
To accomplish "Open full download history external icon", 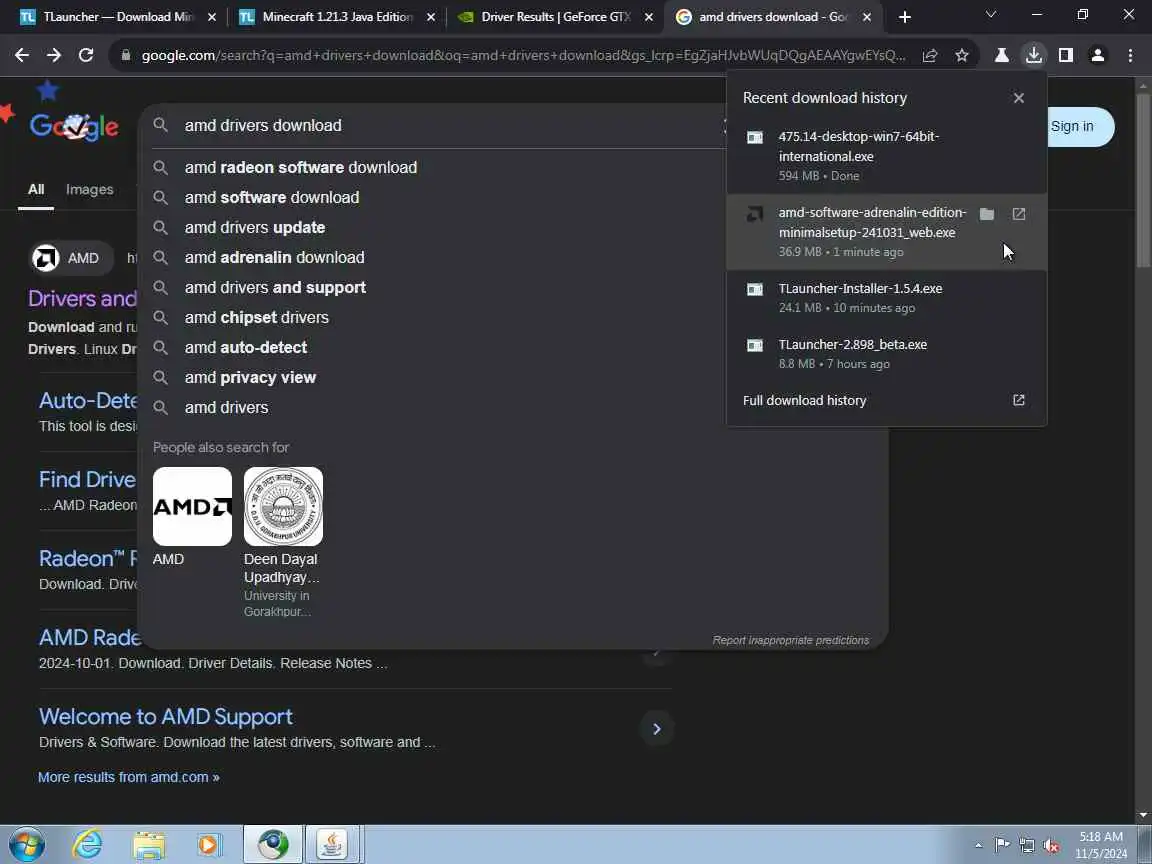I will 1019,400.
